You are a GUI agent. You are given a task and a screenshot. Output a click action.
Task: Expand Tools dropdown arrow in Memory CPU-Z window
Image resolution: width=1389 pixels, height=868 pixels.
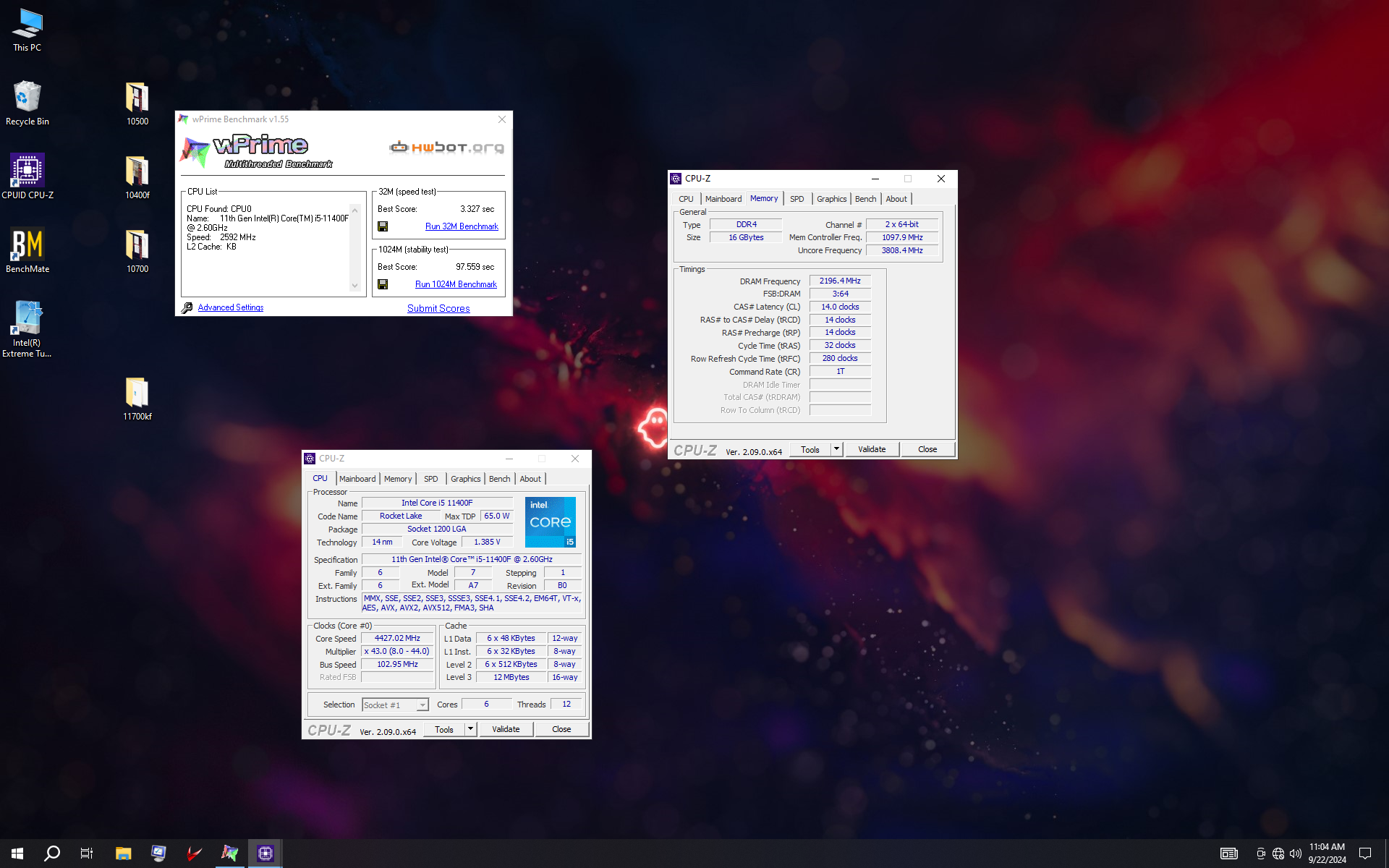point(837,449)
